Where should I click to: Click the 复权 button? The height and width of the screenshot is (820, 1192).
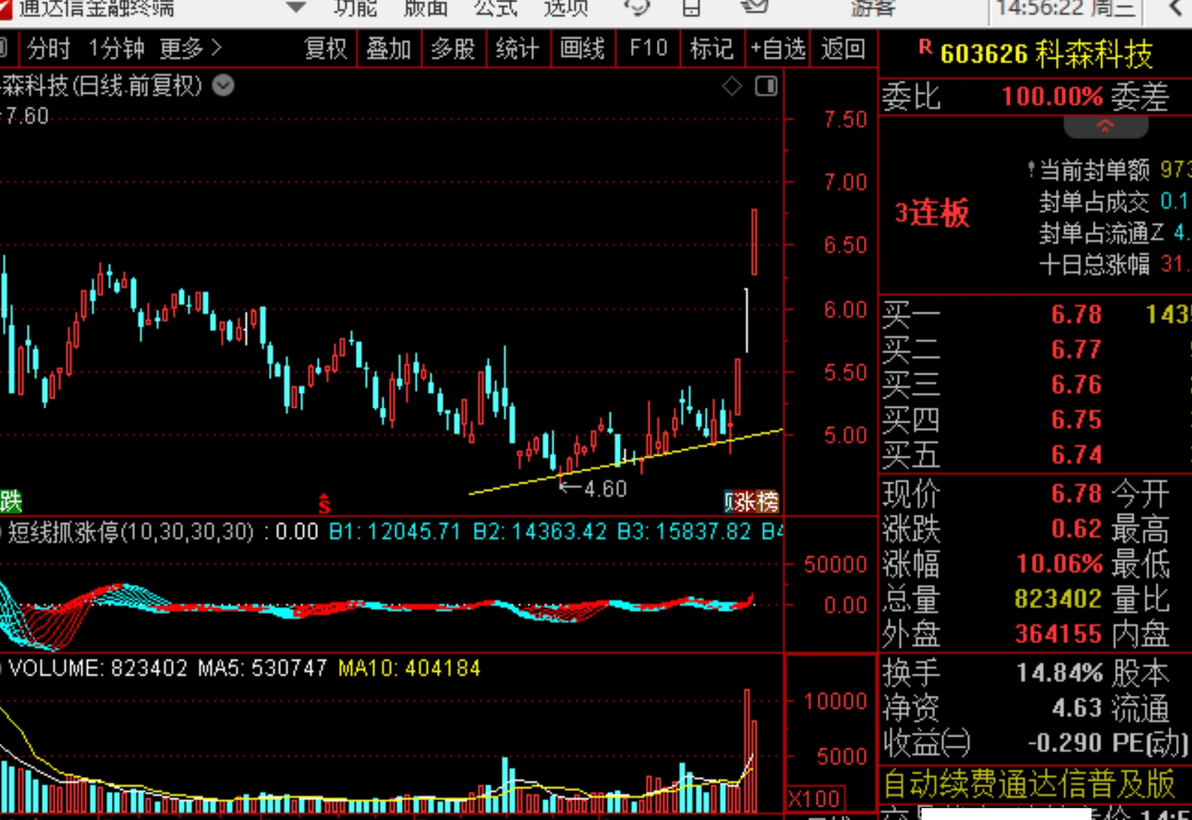[x=325, y=49]
